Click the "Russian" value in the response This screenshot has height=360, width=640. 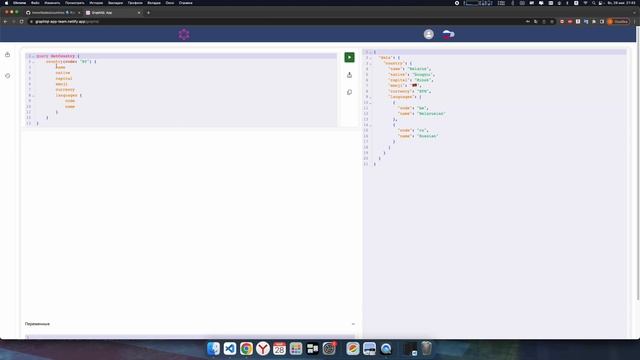click(427, 136)
